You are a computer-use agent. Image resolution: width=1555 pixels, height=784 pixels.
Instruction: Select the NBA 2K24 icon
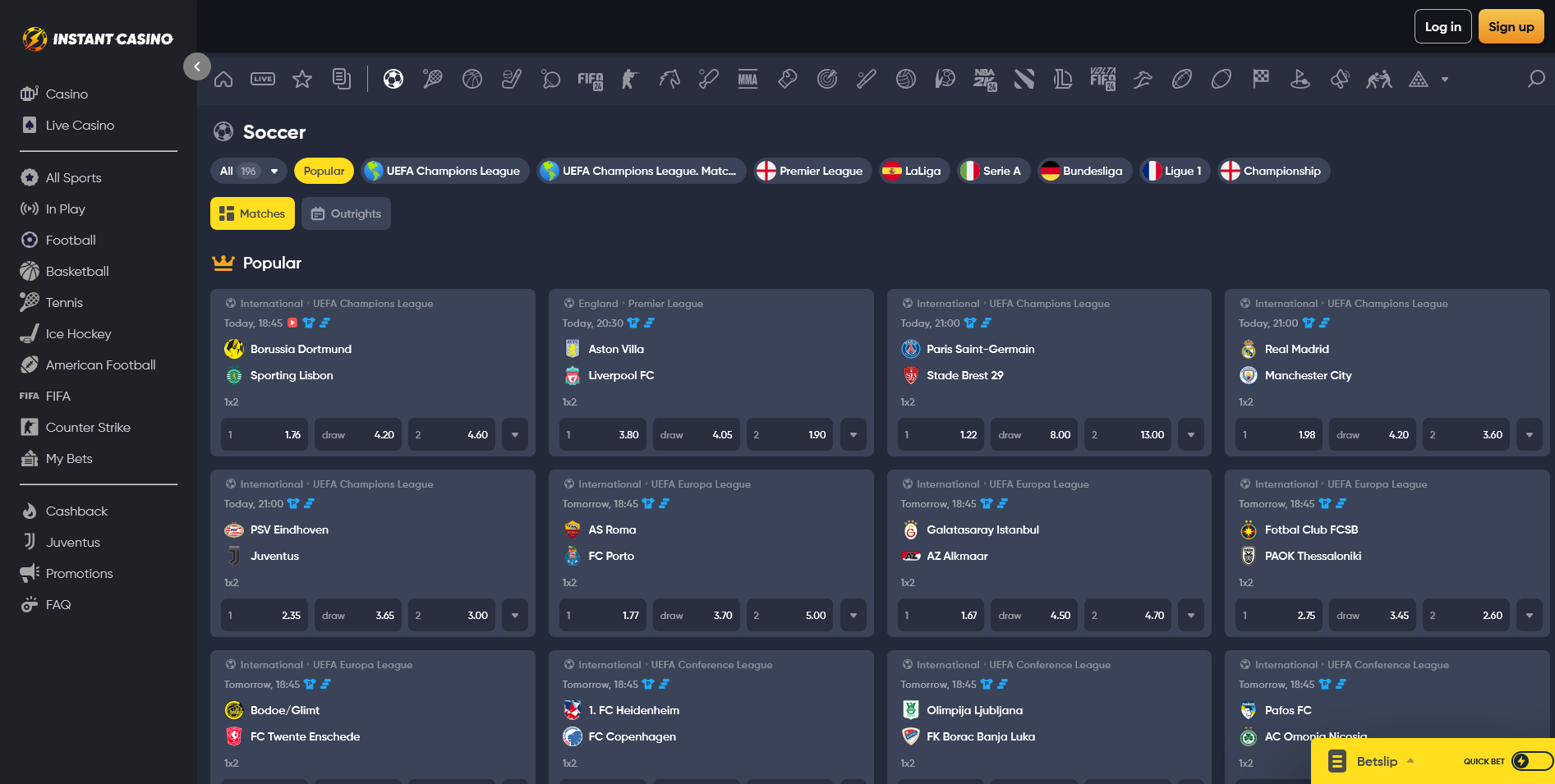pos(985,80)
